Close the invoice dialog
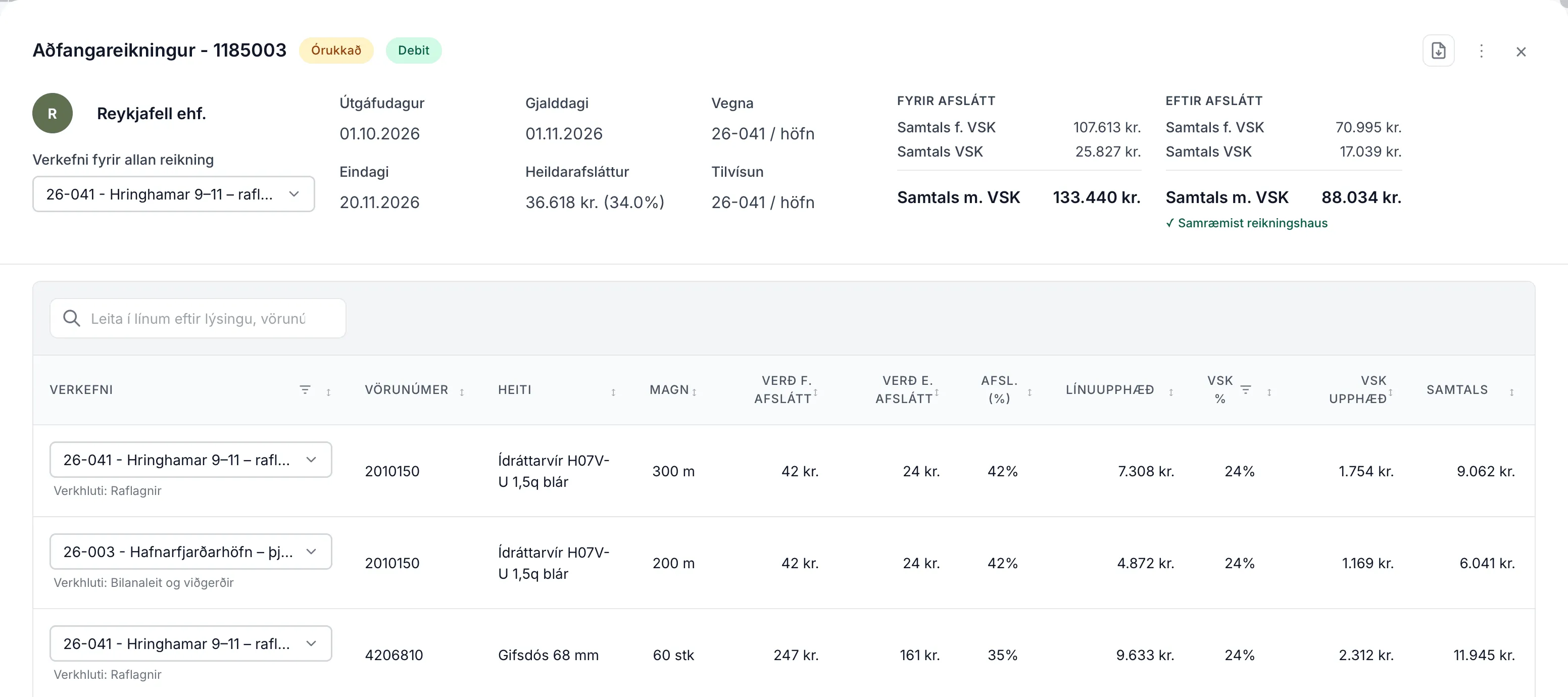 pos(1521,52)
